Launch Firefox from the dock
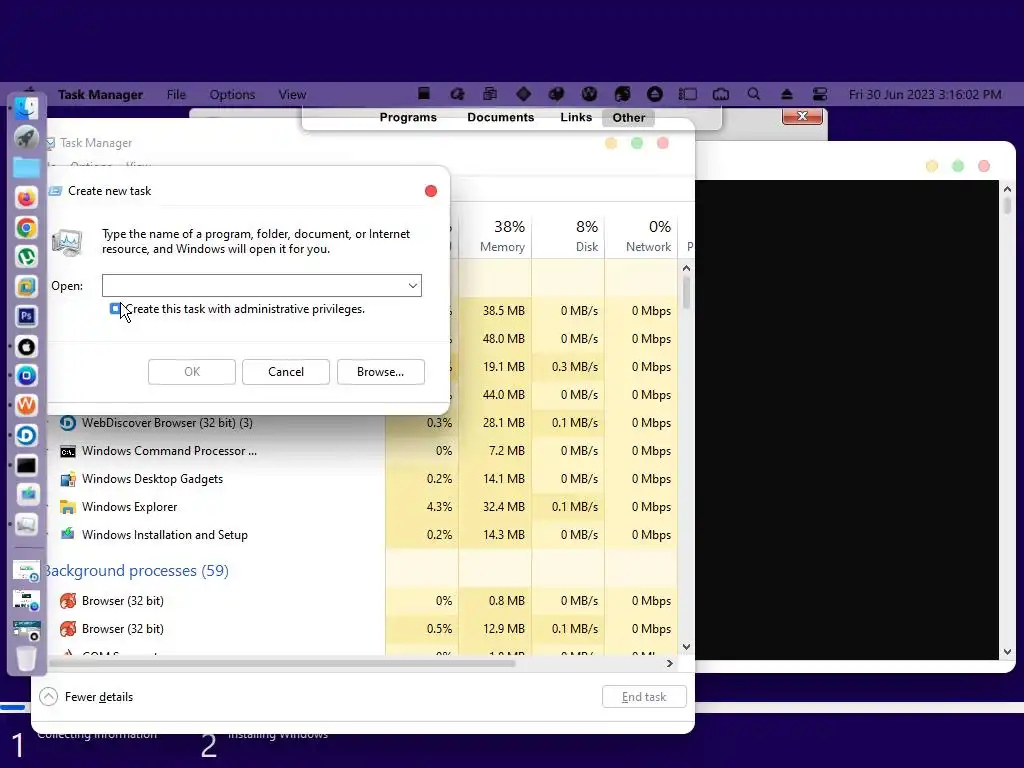 click(x=26, y=197)
